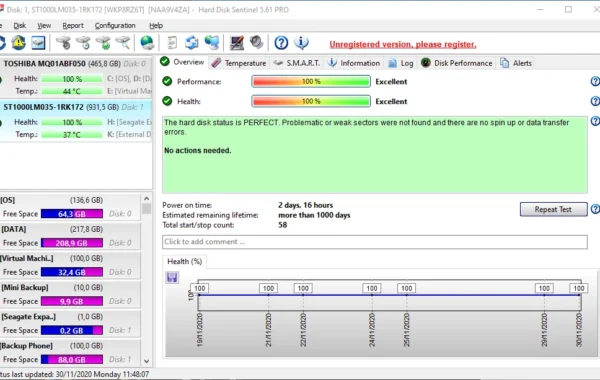Click the green check icon beside Health
Screen dimensions: 600x380
(167, 101)
